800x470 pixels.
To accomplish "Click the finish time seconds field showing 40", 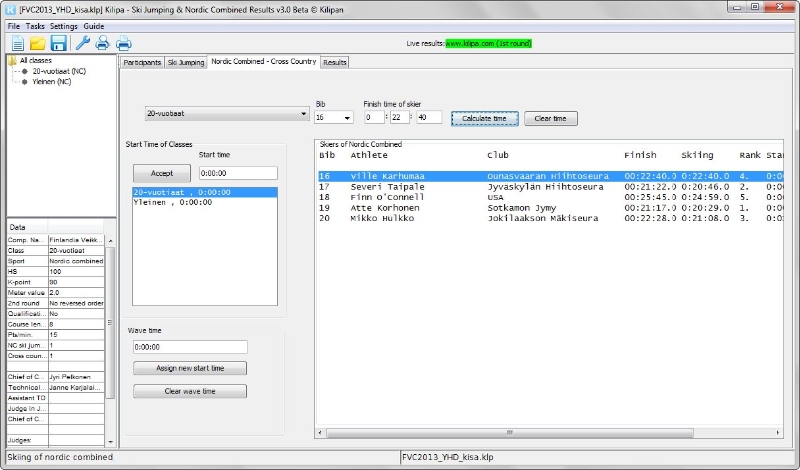I will 429,117.
